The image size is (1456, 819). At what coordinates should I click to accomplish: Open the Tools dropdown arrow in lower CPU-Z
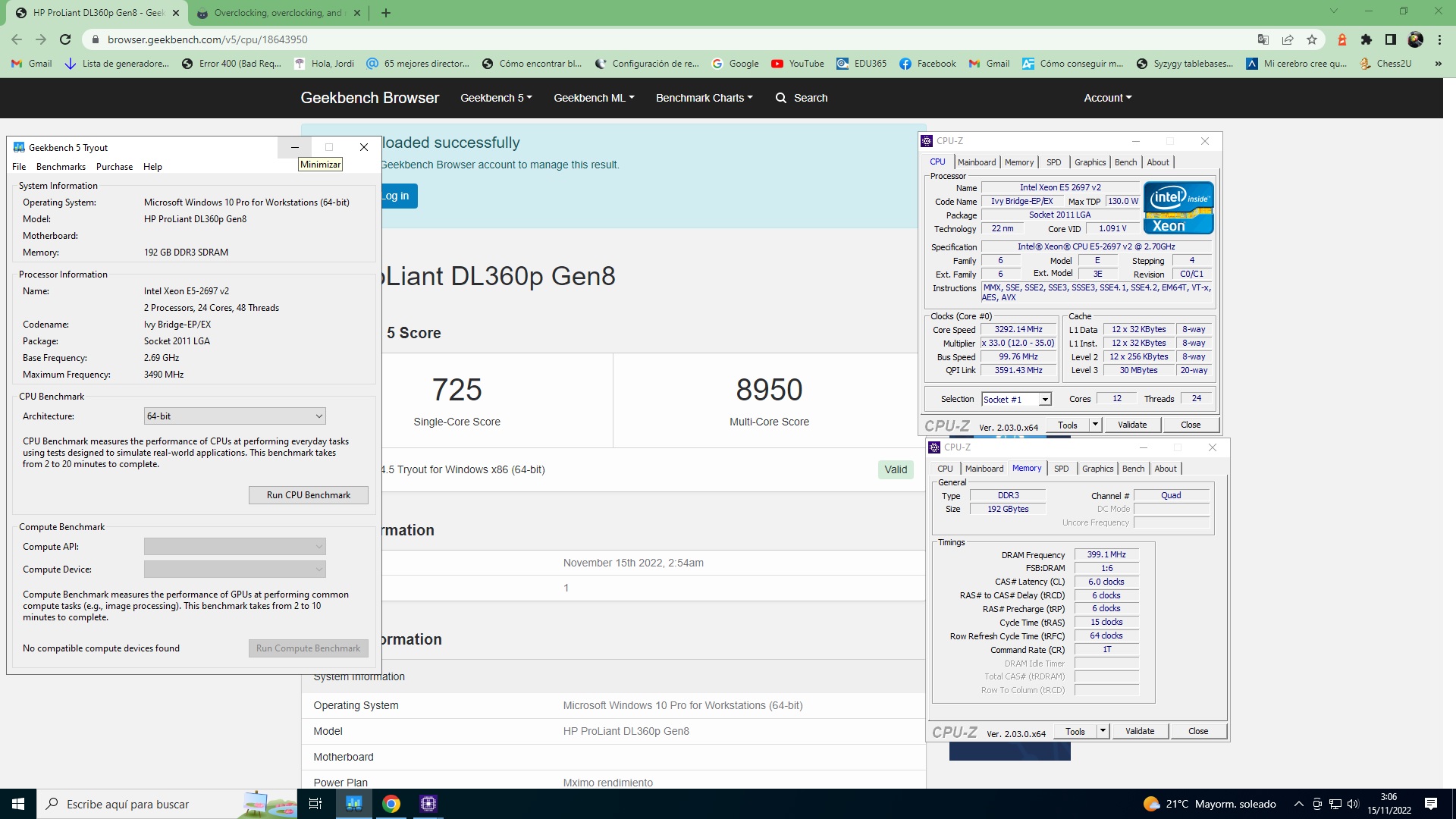[1103, 731]
